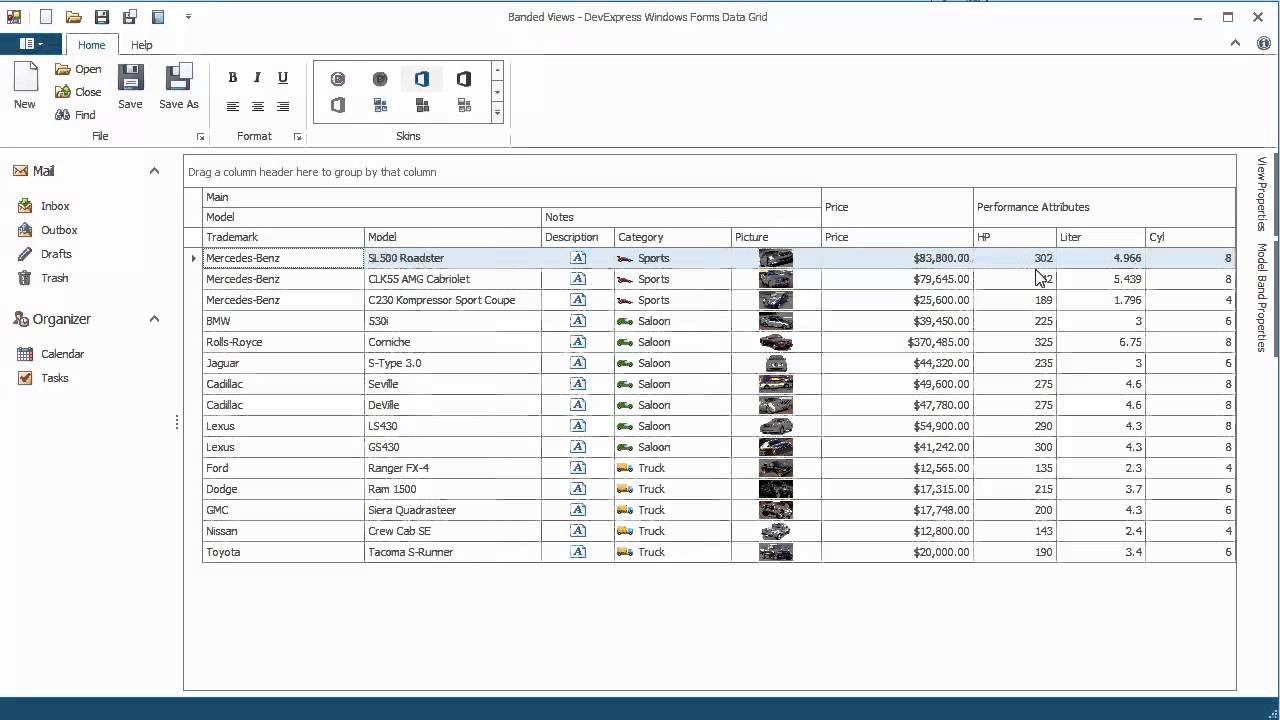Click Close in the File ribbon group
This screenshot has width=1280, height=720.
coord(78,92)
